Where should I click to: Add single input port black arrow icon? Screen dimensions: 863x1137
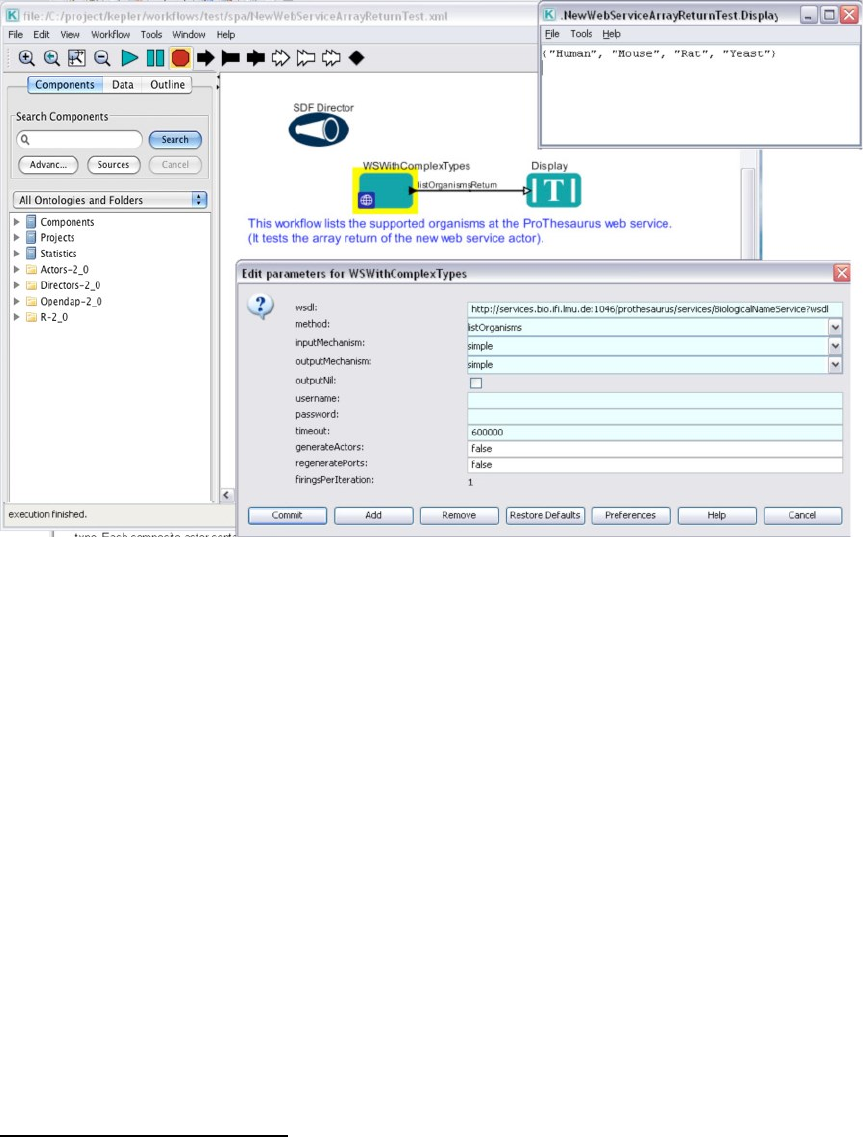click(206, 58)
